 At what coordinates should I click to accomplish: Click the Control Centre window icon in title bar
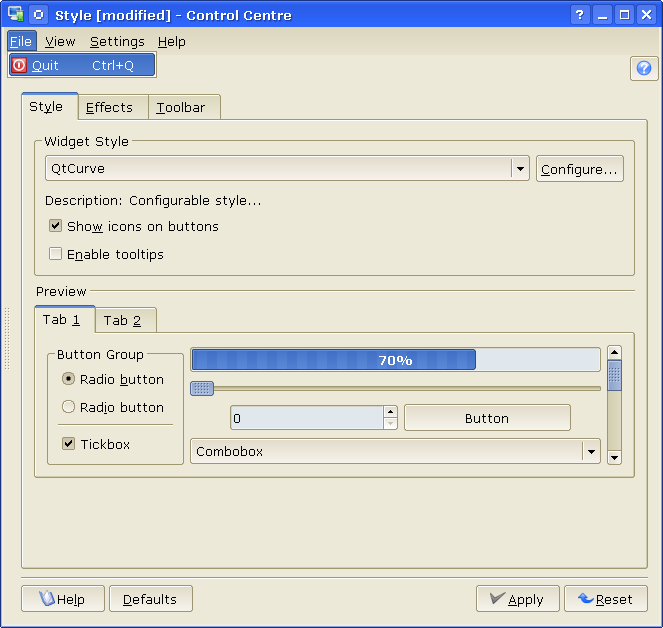[16, 14]
